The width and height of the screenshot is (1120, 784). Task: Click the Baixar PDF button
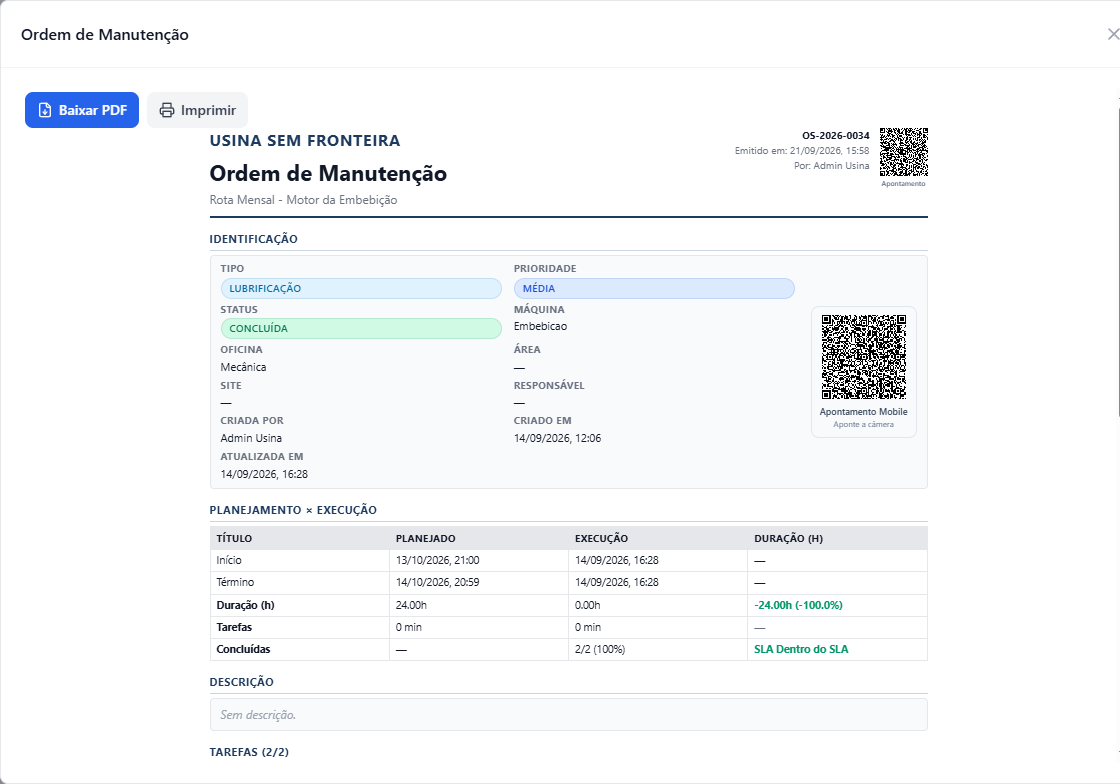(82, 110)
